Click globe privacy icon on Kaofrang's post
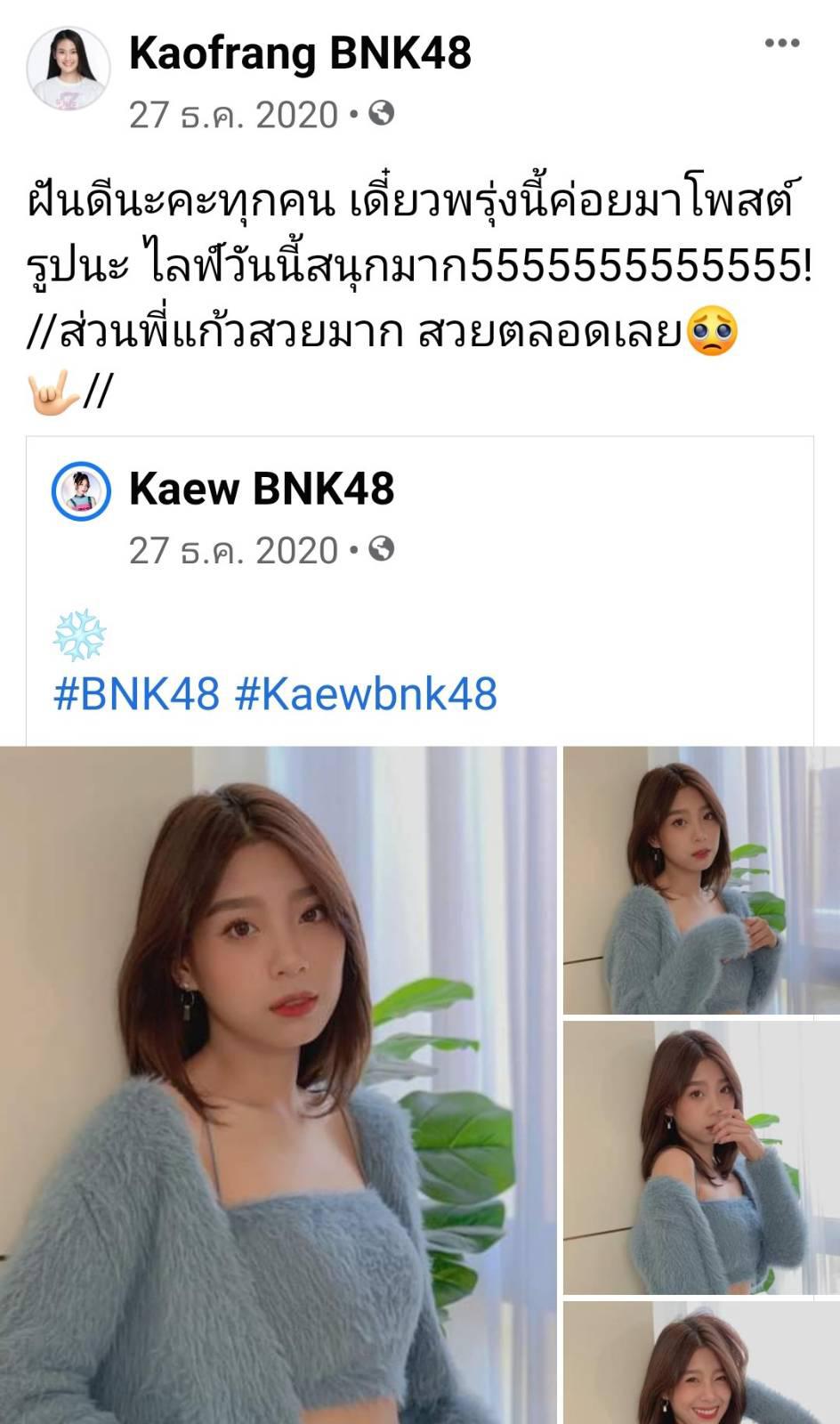The width and height of the screenshot is (840, 1424). click(381, 113)
